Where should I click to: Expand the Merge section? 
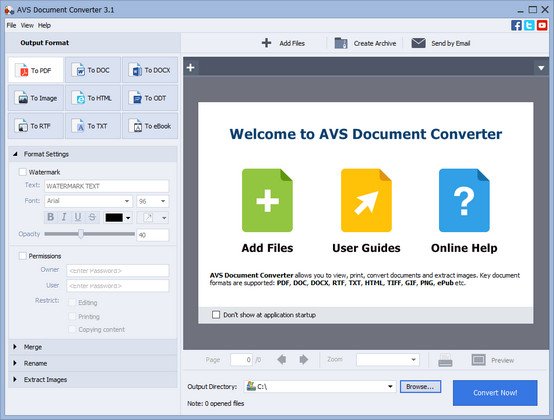15,347
